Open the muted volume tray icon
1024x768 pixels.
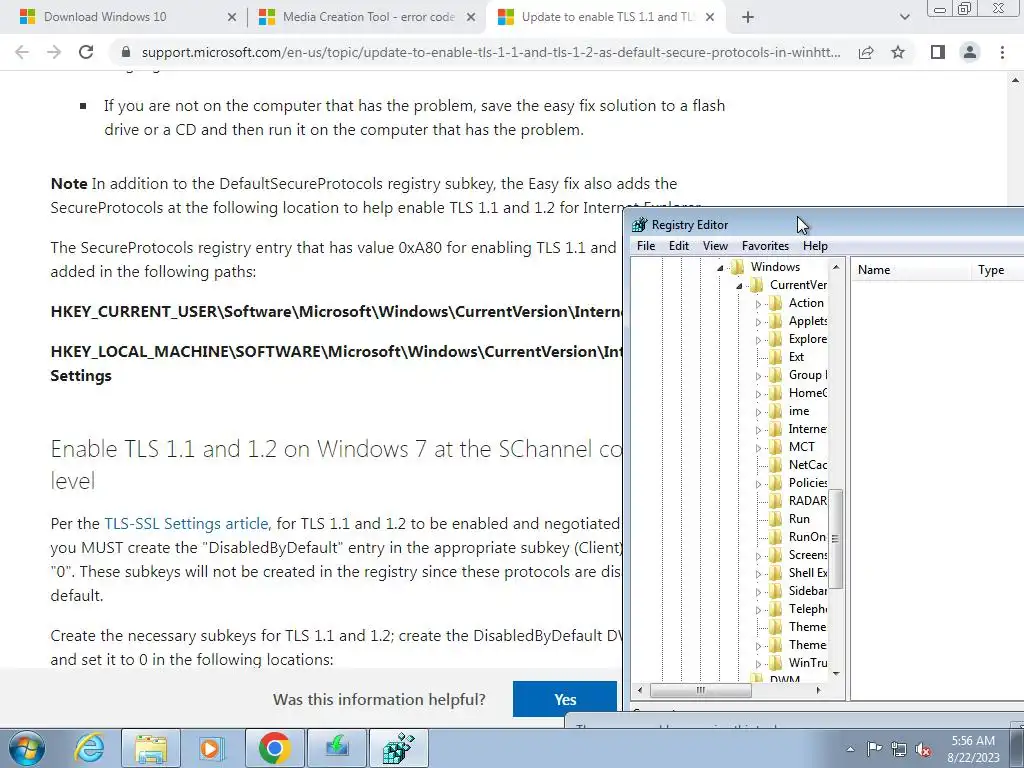[x=923, y=749]
